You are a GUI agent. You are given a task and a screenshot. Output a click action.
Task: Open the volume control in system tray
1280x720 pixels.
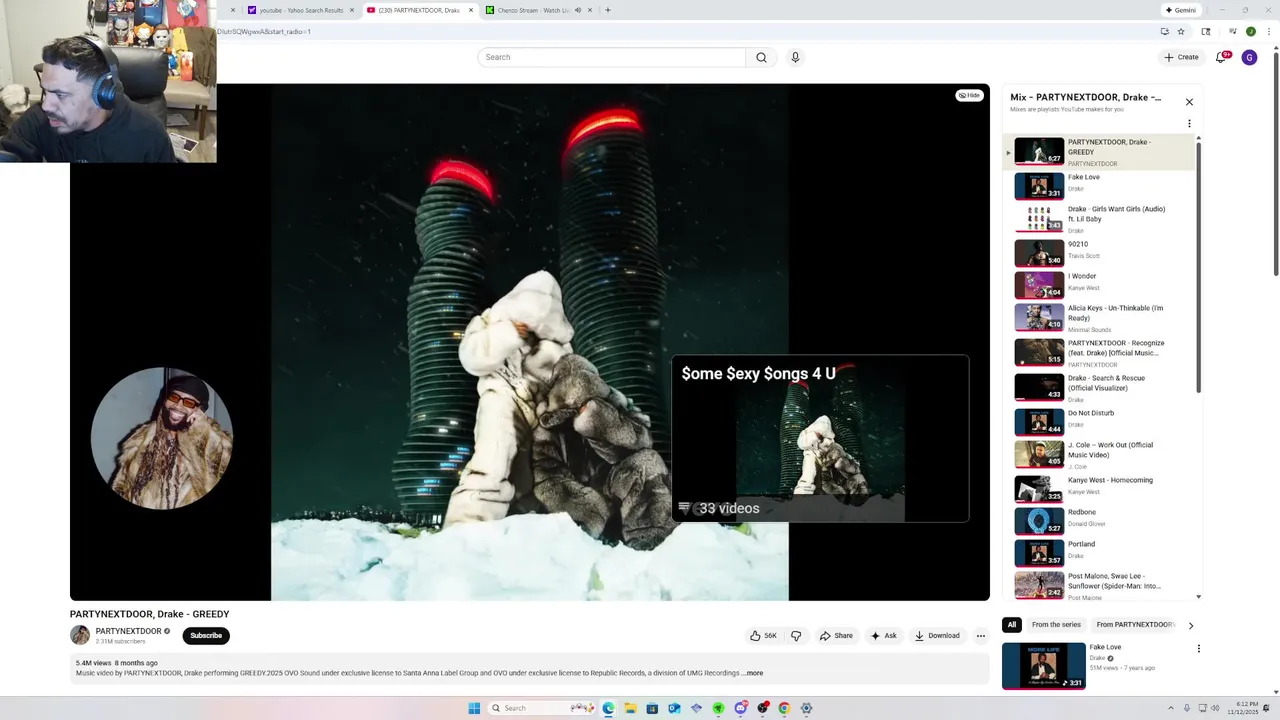coord(1215,708)
